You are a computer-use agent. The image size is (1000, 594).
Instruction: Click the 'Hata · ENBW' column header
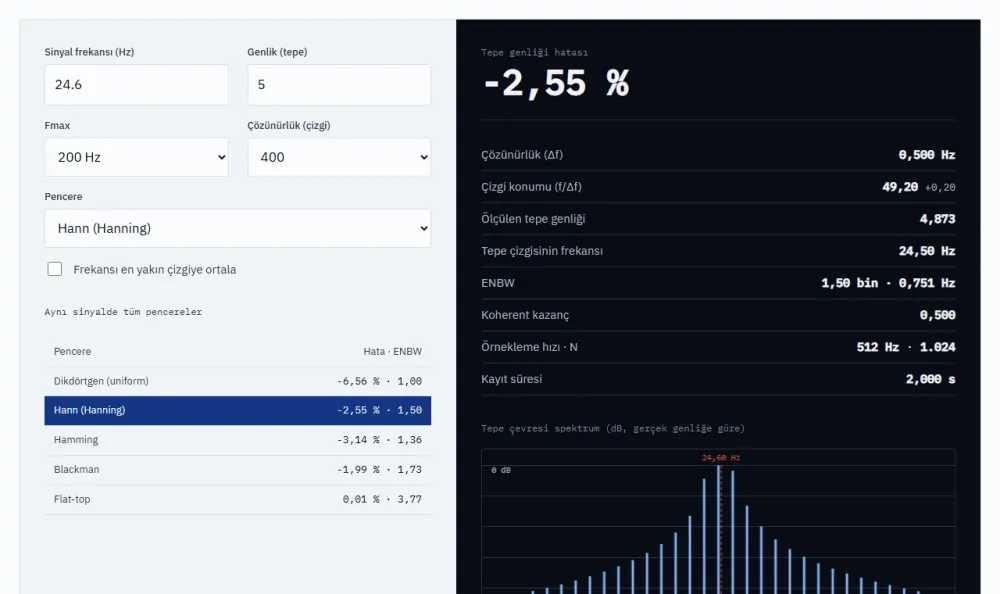tap(392, 352)
